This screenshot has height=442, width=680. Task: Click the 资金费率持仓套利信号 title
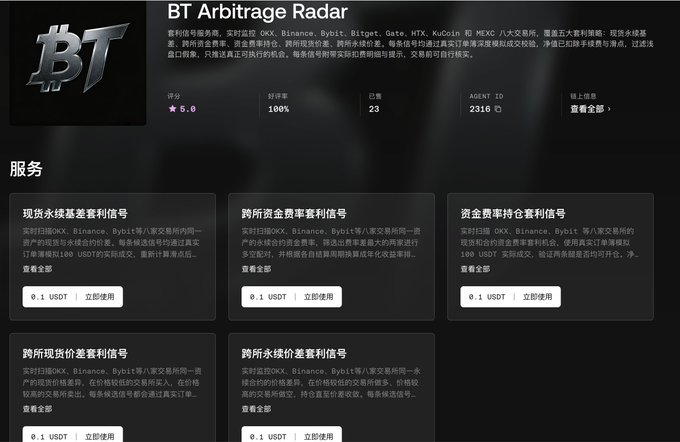pyautogui.click(x=513, y=213)
